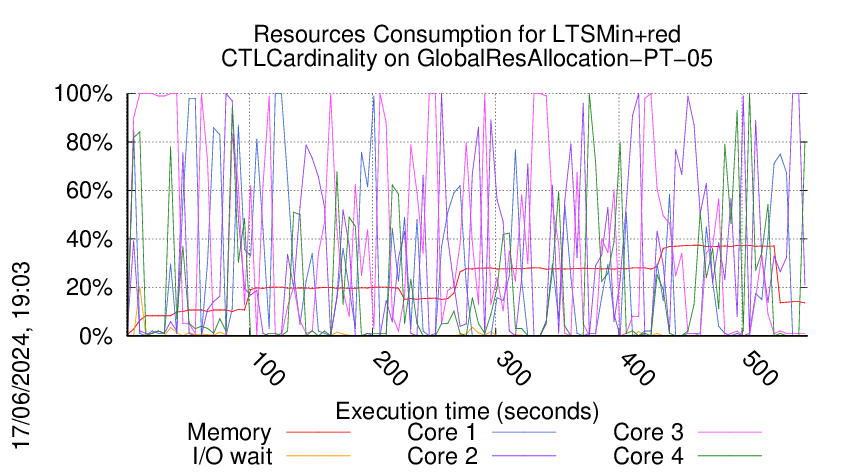
Task: Click the 'Memory' legend label
Action: [x=229, y=433]
